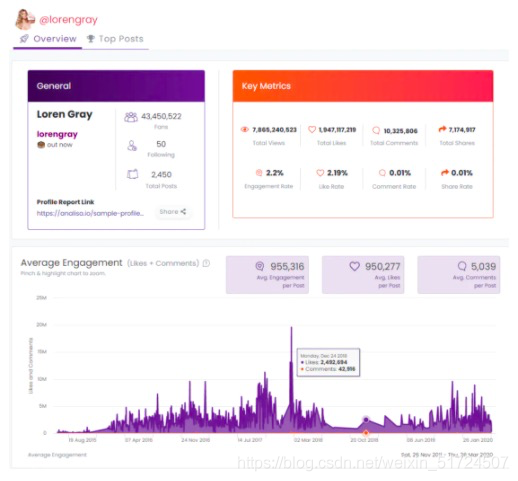
Task: Click the lorengray profile avatar
Action: point(25,20)
